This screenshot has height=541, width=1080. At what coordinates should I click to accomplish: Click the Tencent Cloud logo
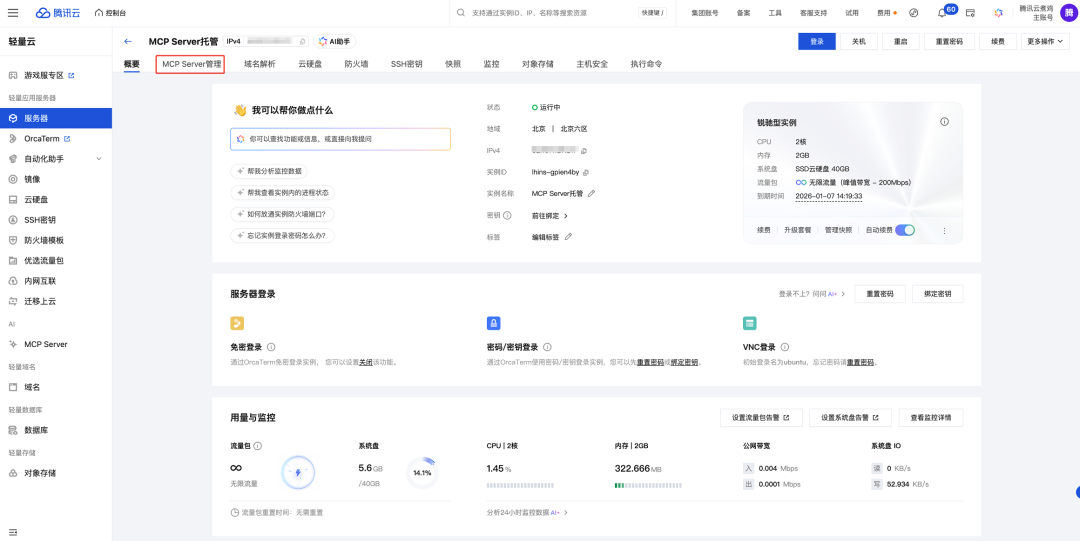pos(57,12)
